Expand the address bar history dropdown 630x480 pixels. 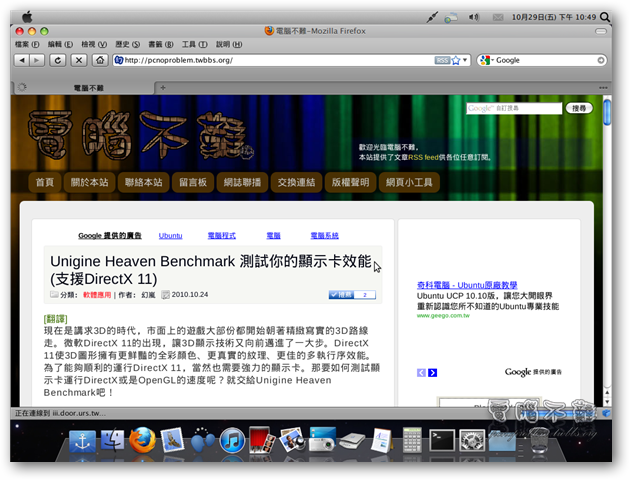[467, 60]
